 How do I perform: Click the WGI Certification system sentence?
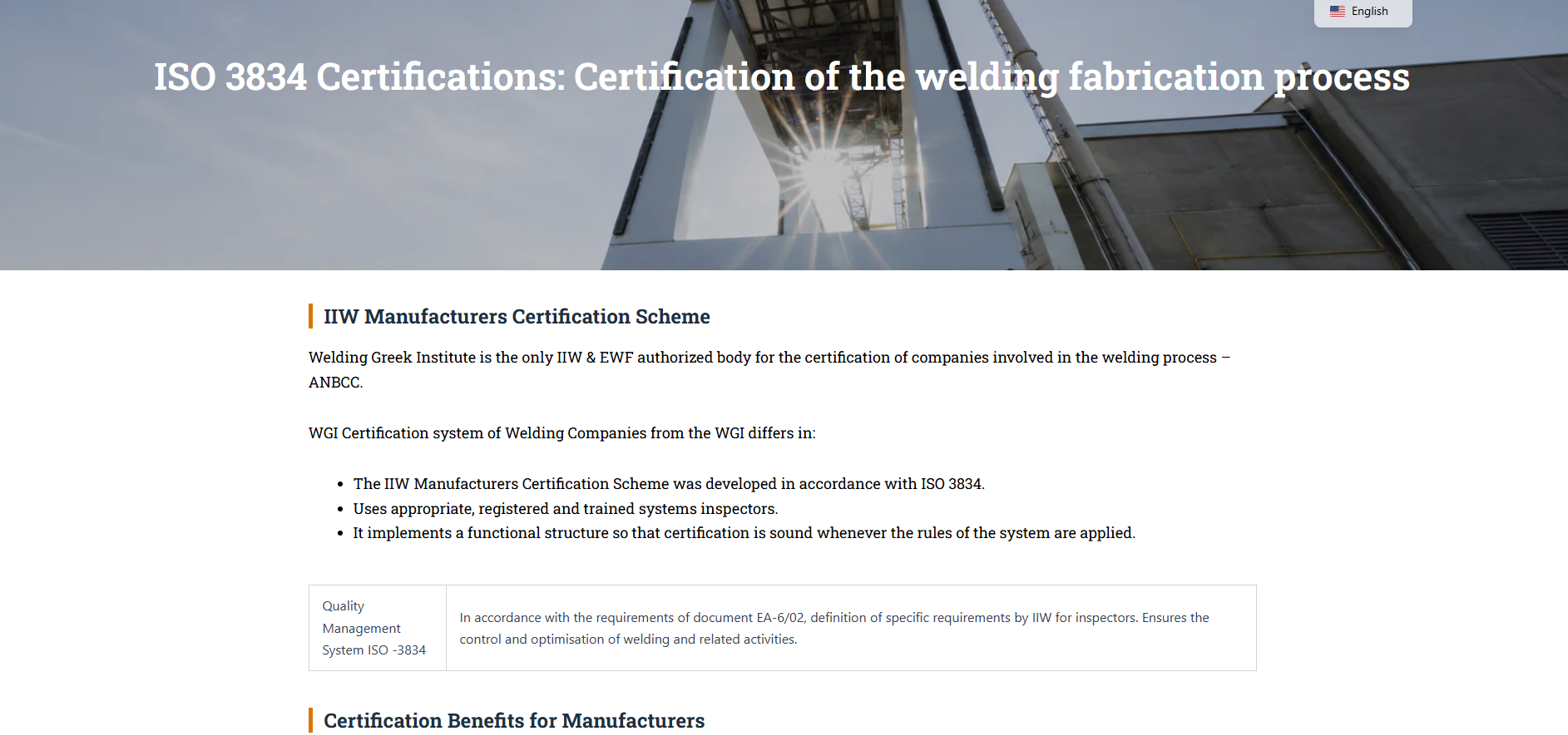[x=562, y=433]
